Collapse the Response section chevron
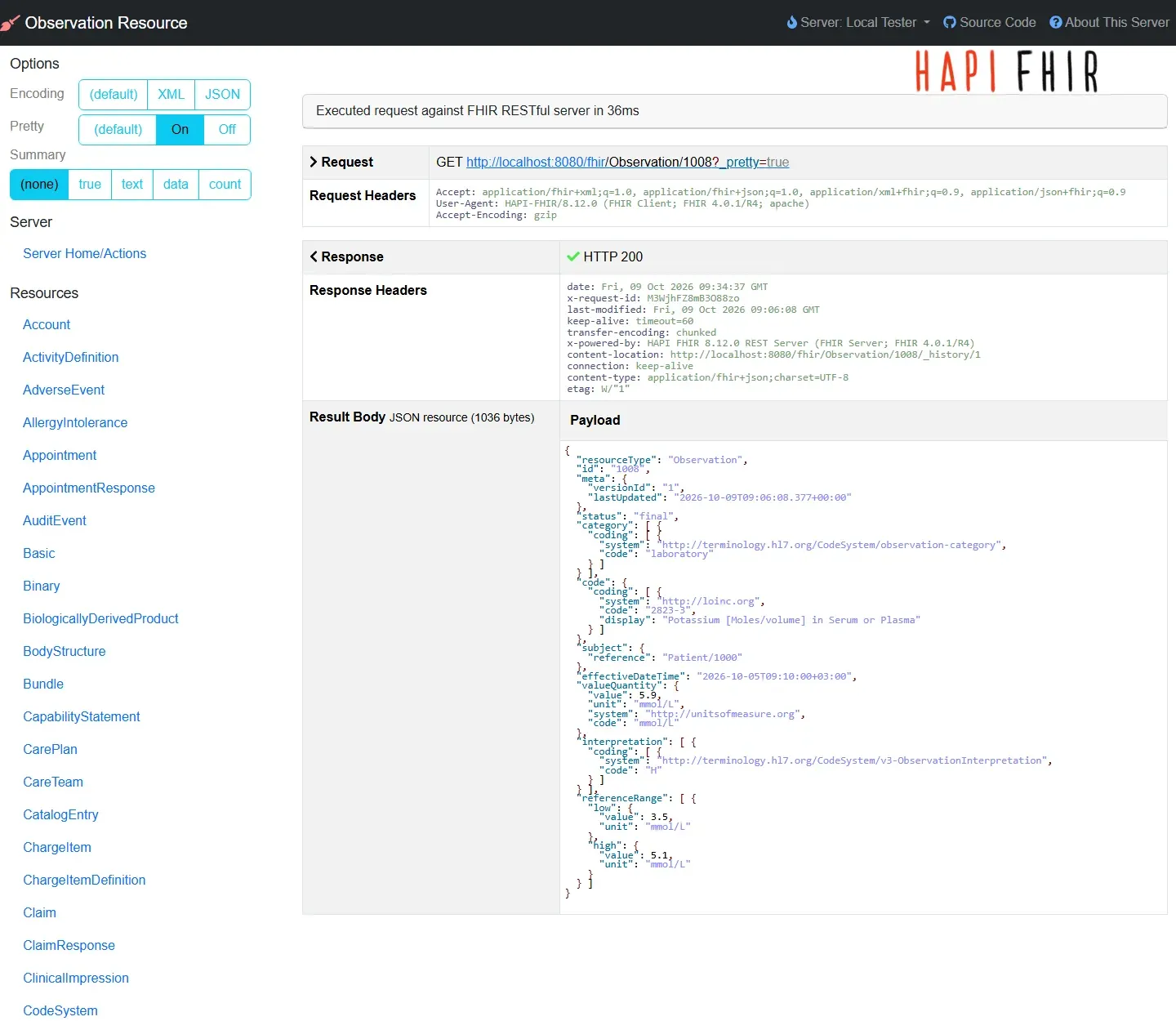1176x1021 pixels. [314, 256]
